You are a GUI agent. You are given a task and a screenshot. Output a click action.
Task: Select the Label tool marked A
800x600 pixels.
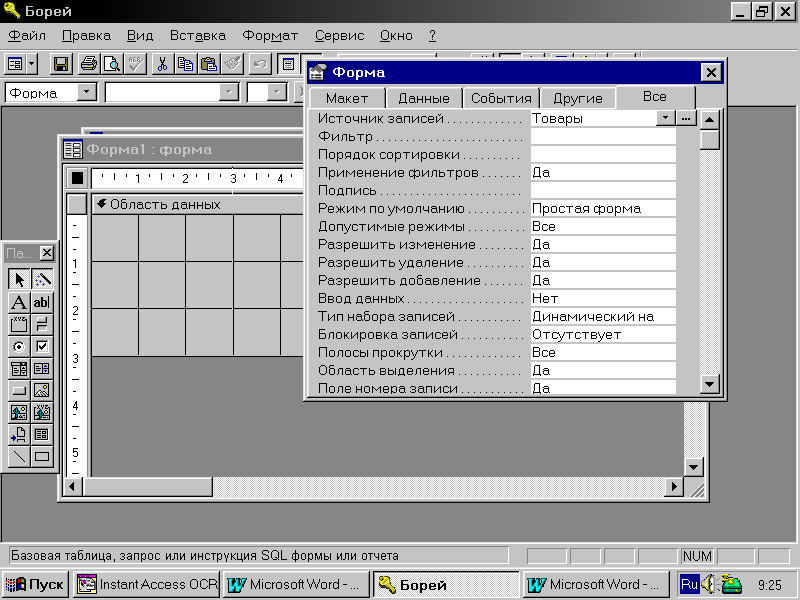pos(19,302)
